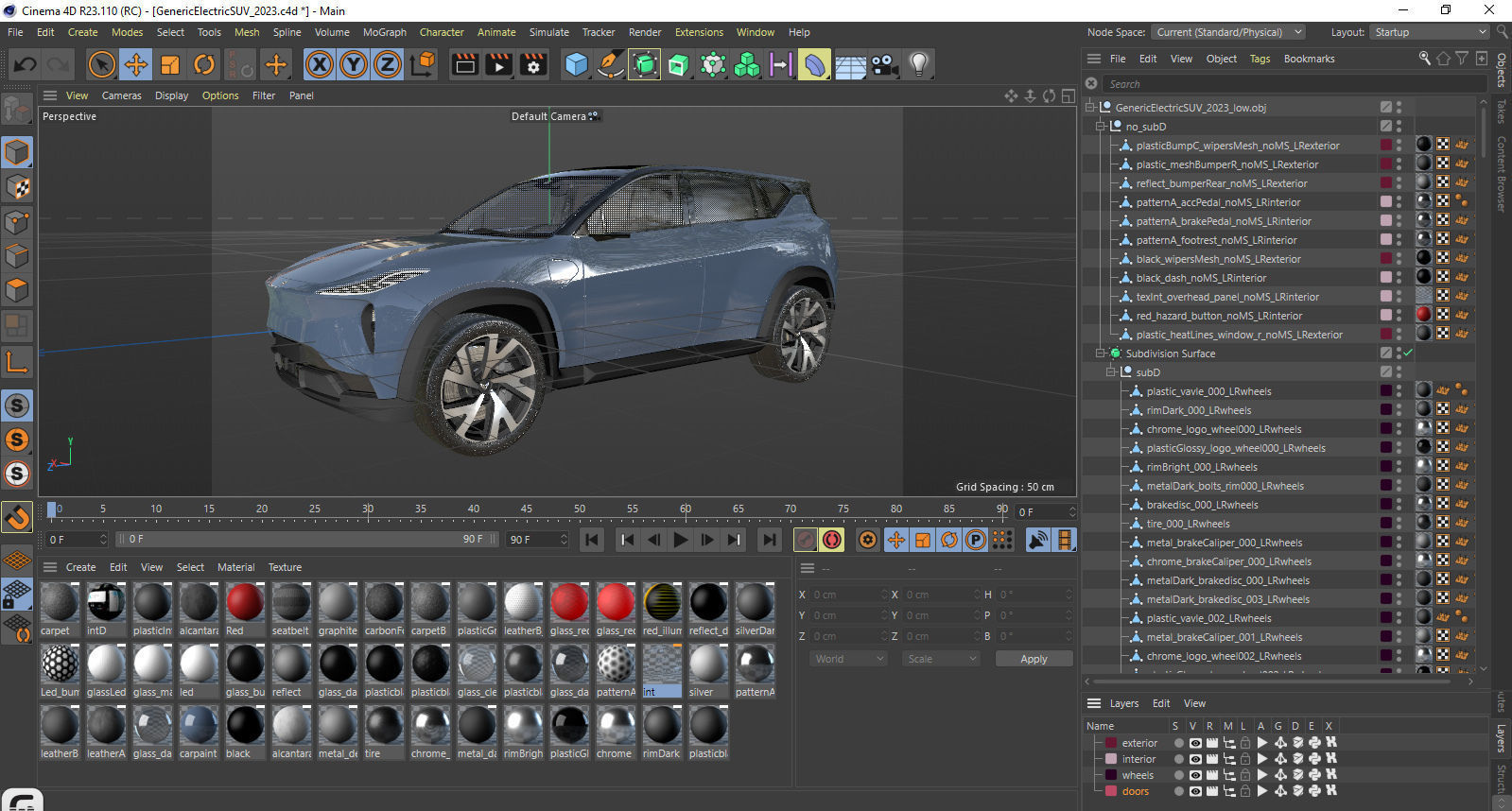This screenshot has width=1512, height=811.
Task: Open the Spline Pen tool
Action: (x=610, y=64)
